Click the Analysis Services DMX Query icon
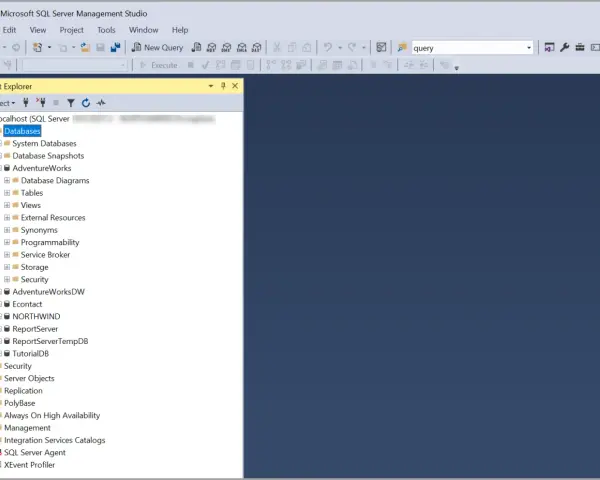 227,47
